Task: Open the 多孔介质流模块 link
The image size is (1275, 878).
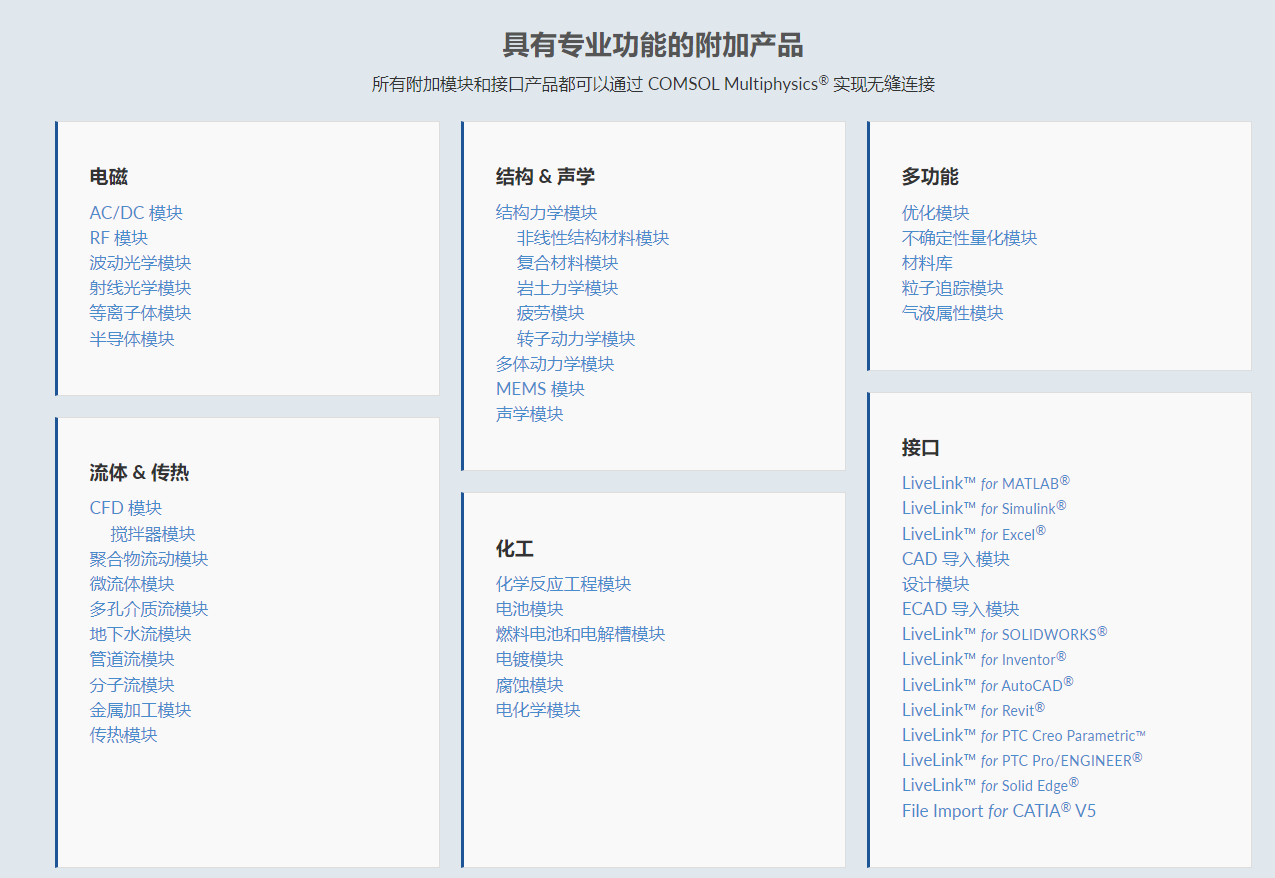Action: point(149,609)
